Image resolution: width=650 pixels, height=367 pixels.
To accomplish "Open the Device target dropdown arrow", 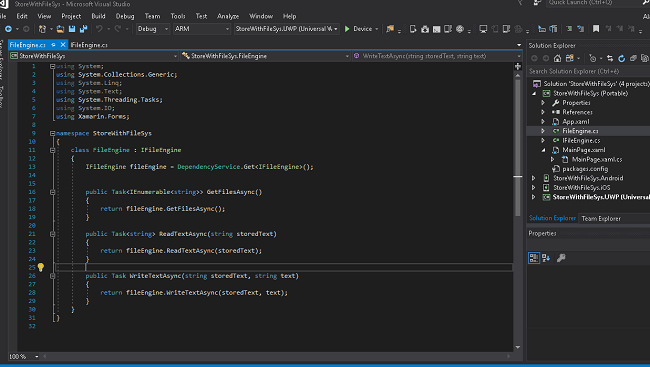I will [376, 29].
